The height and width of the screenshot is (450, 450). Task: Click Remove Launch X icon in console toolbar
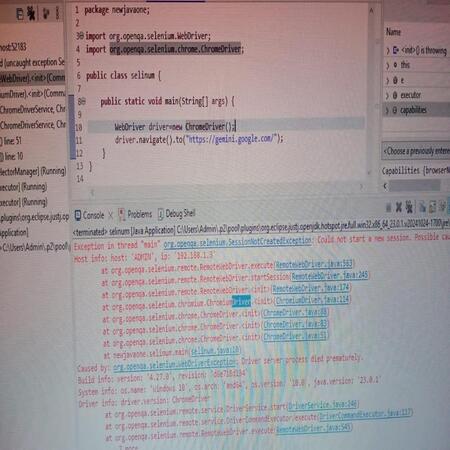coord(399,208)
